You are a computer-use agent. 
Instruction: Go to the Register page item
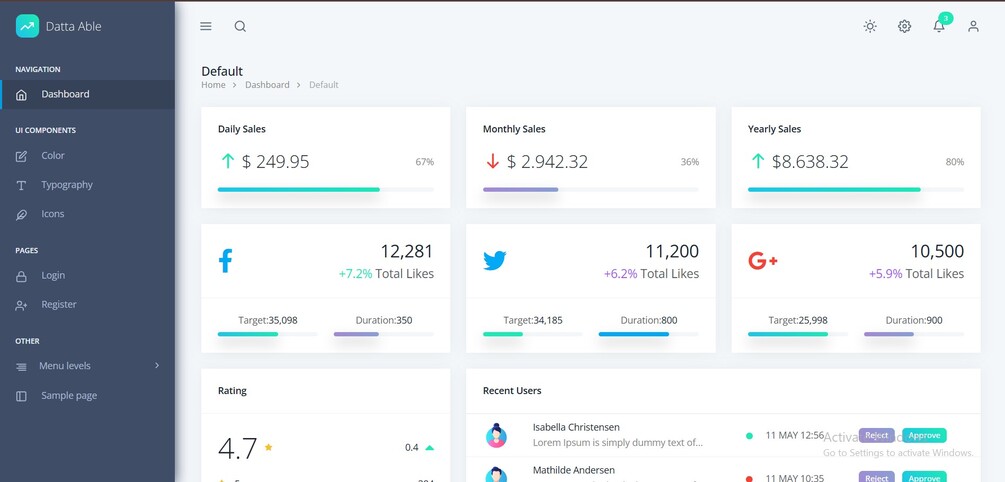point(87,305)
